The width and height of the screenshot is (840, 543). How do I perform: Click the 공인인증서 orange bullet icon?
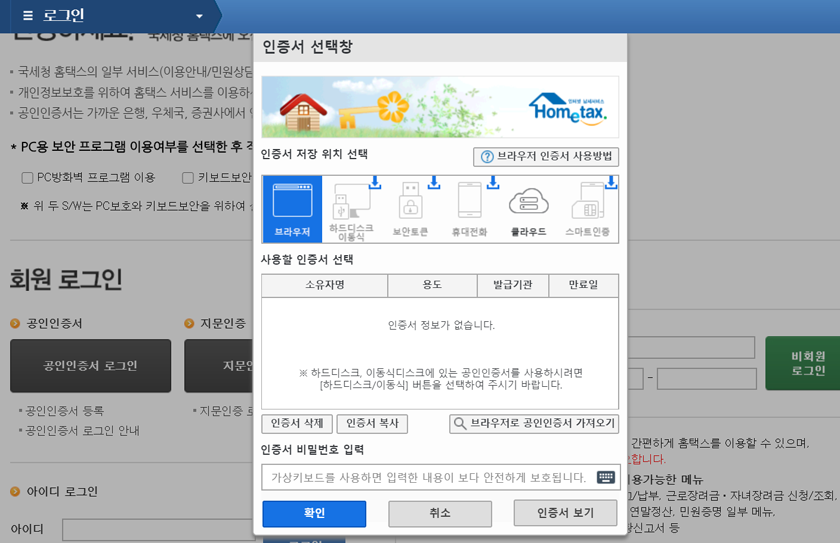coord(15,323)
